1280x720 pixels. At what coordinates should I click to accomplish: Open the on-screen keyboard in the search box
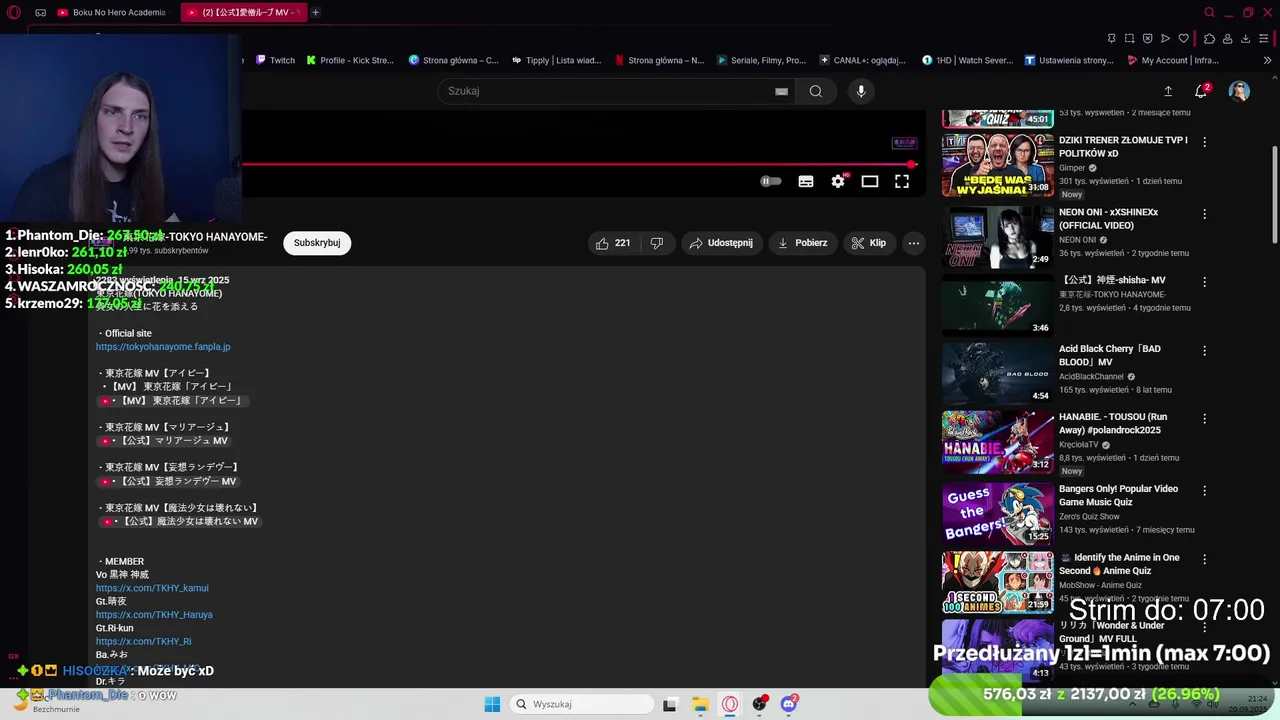(781, 91)
